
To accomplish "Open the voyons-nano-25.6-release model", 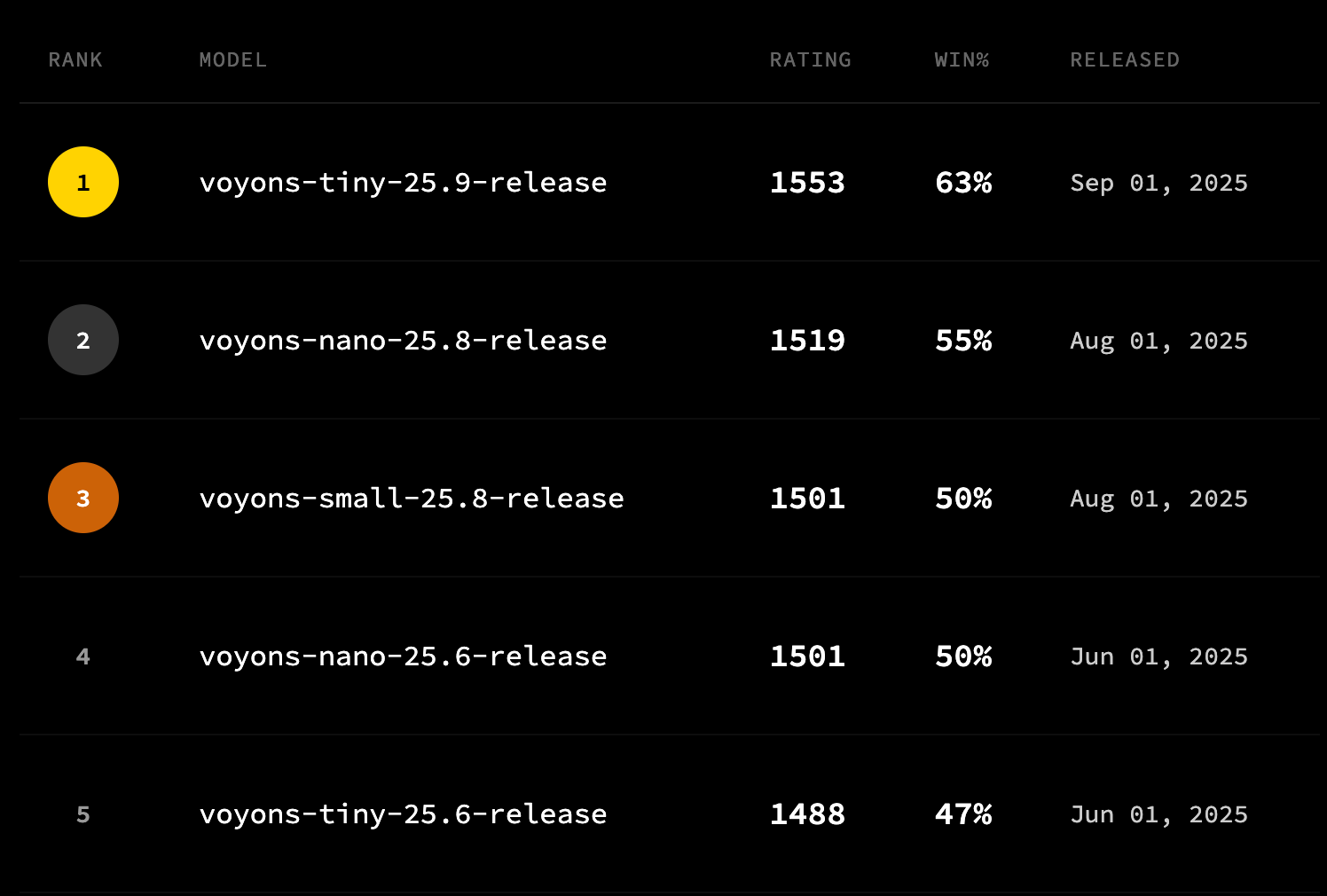I will point(403,656).
